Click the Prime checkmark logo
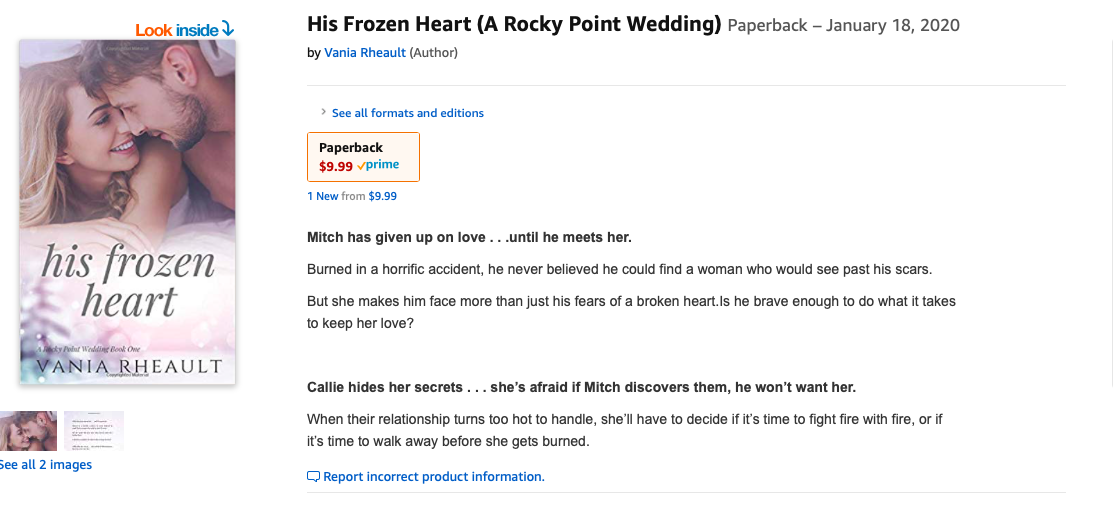Image resolution: width=1113 pixels, height=511 pixels. [x=378, y=166]
